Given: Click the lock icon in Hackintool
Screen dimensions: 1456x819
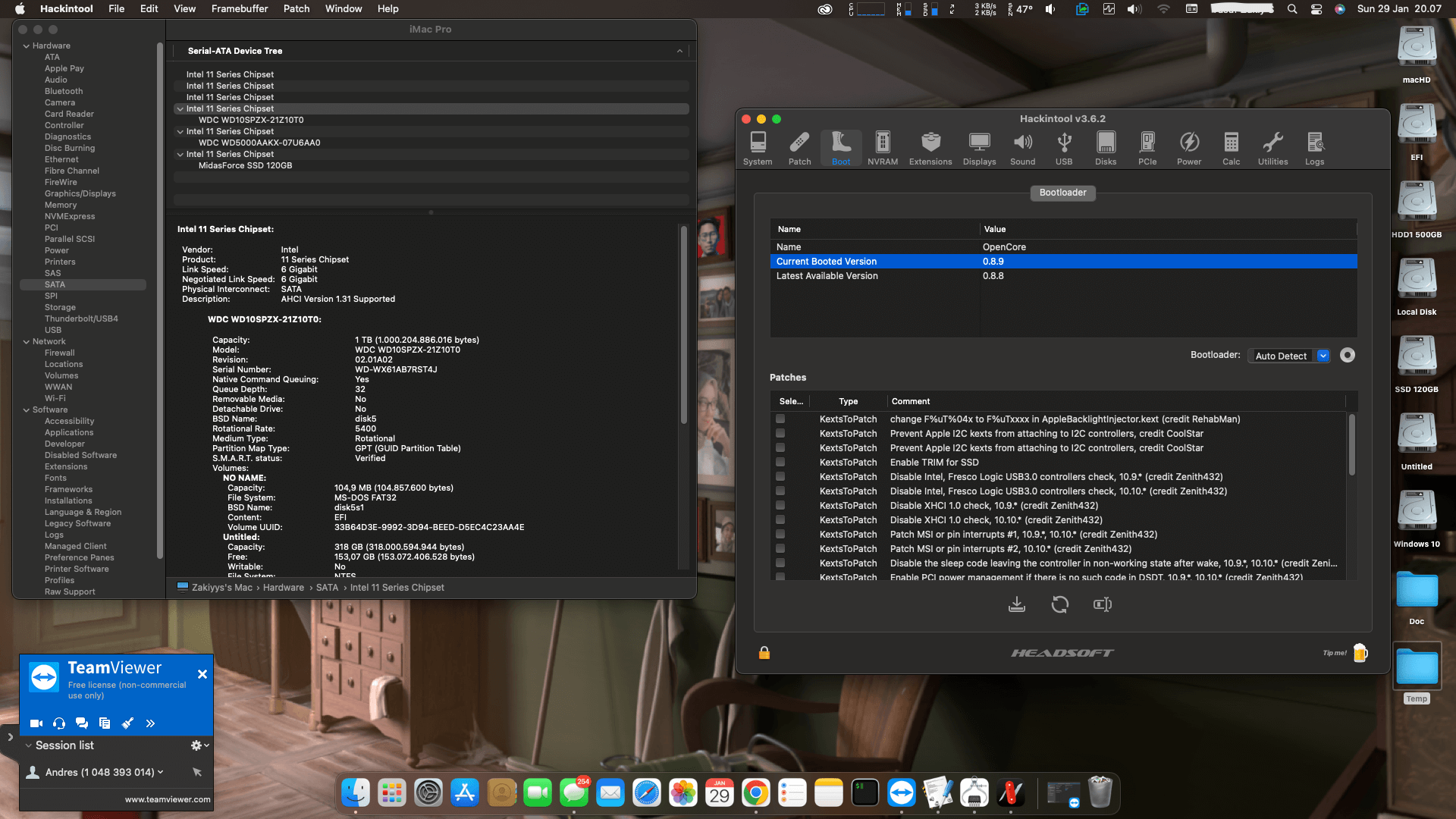Looking at the screenshot, I should tap(764, 653).
